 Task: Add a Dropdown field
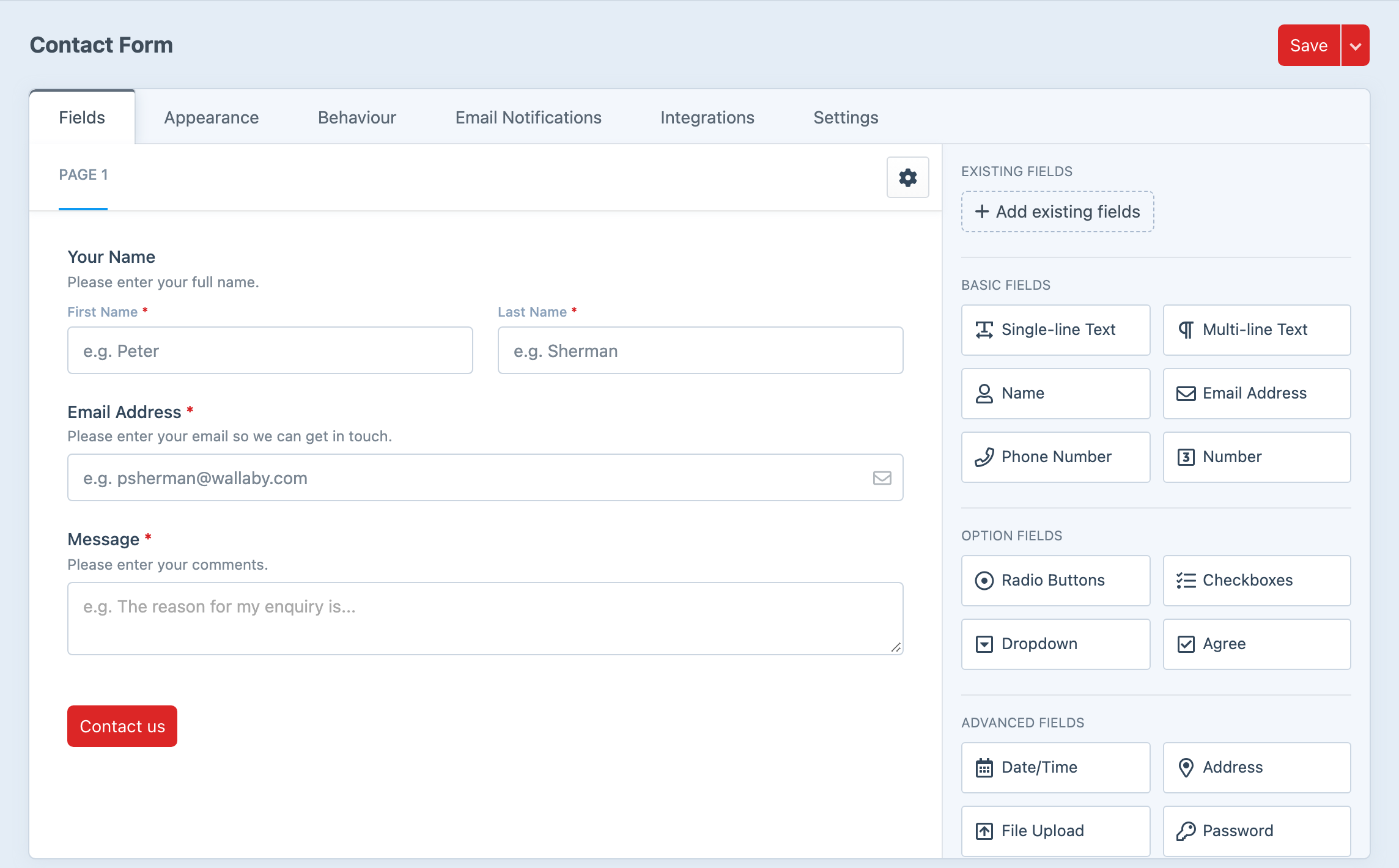tap(1055, 644)
